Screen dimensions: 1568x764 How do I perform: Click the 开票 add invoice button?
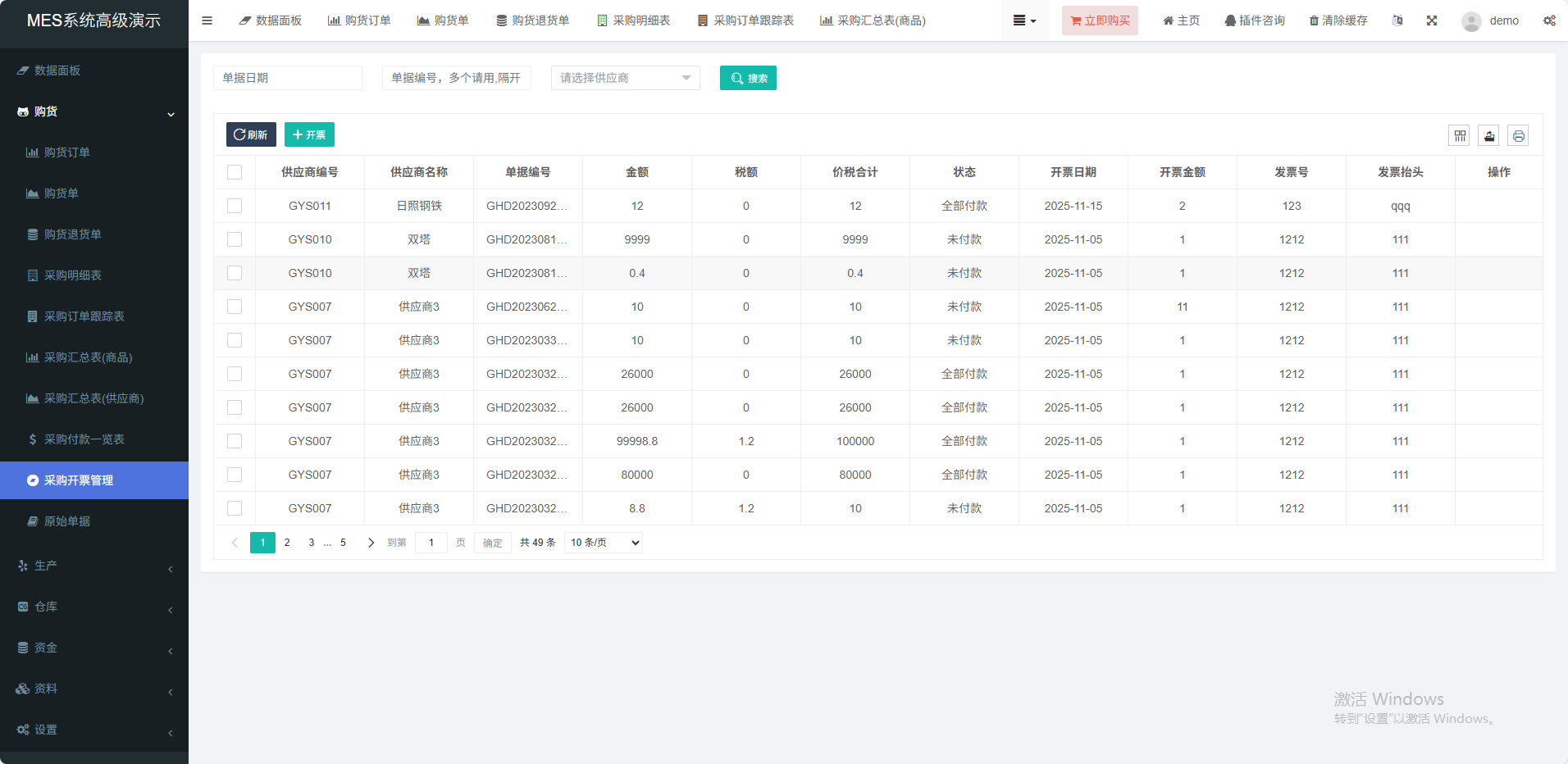[309, 134]
